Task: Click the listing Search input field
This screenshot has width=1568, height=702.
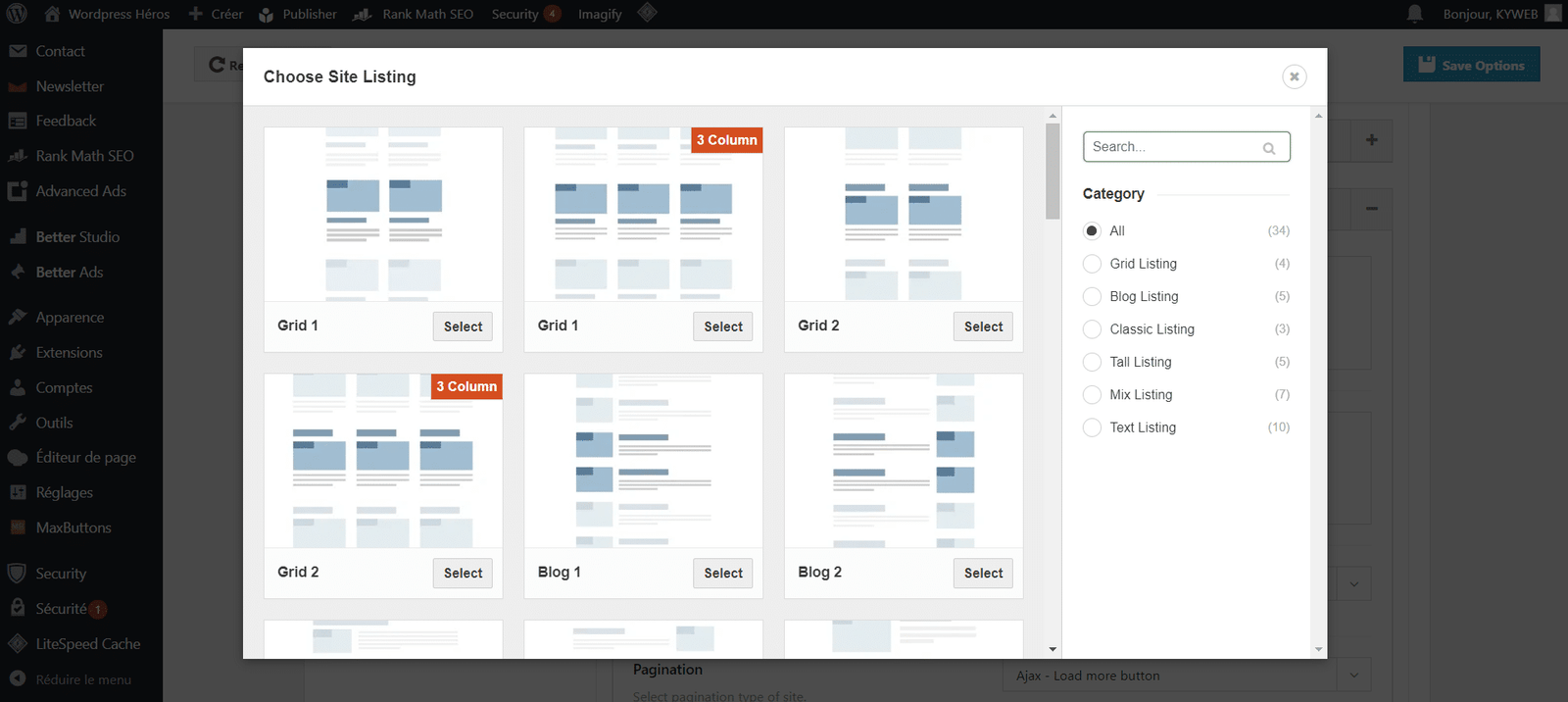Action: [x=1173, y=147]
